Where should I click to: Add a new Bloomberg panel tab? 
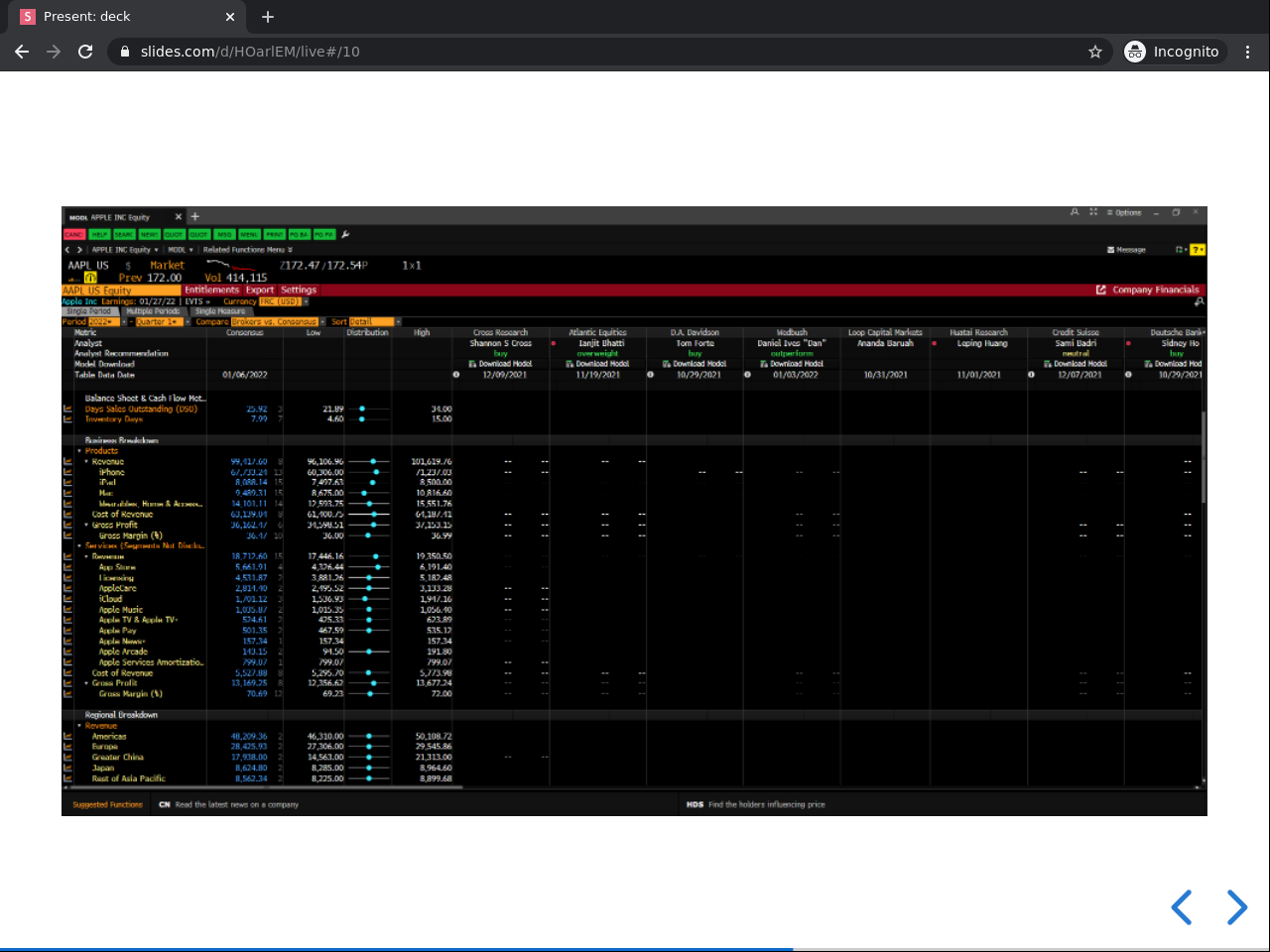pos(195,216)
